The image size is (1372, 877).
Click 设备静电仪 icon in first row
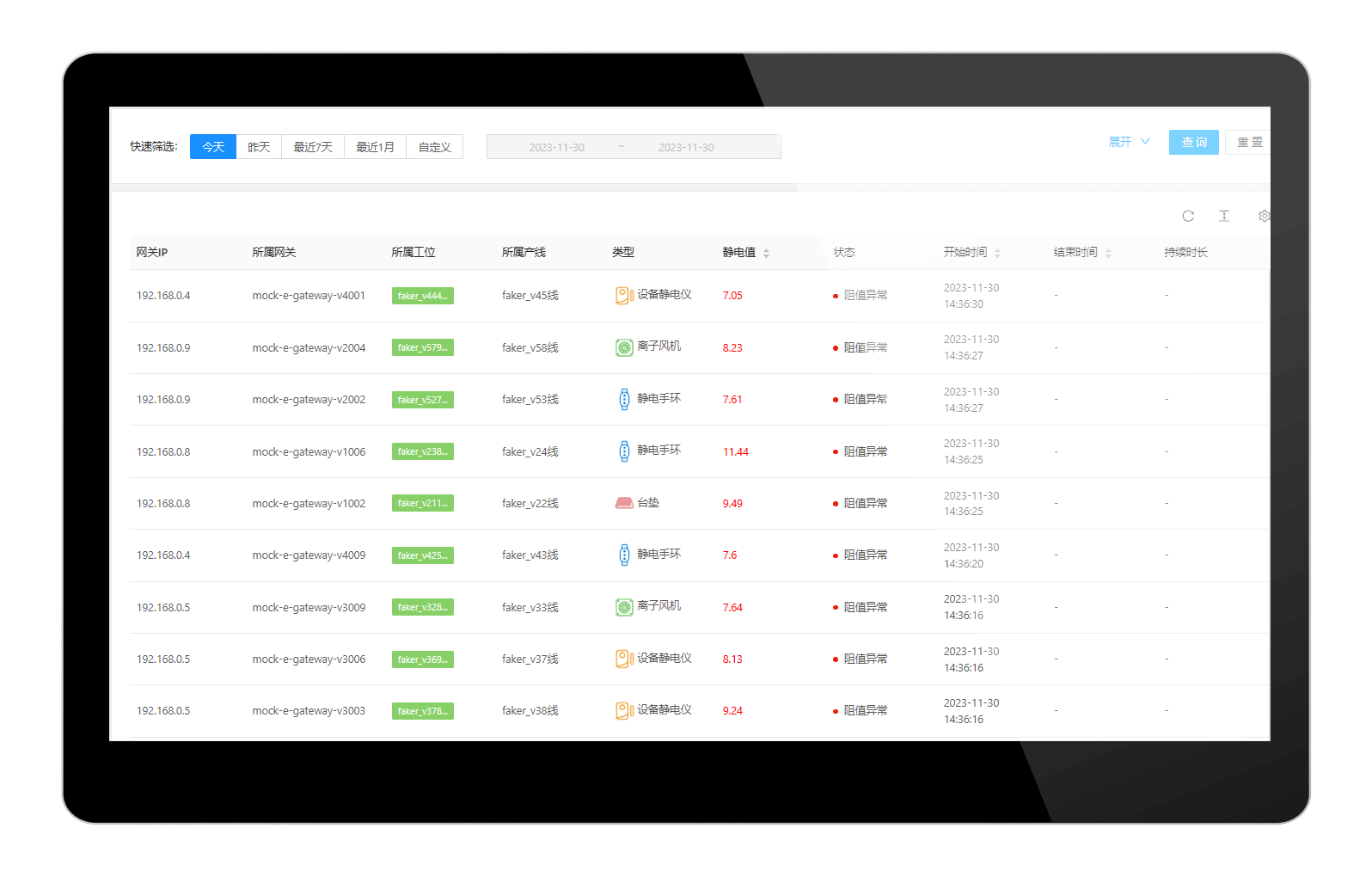pyautogui.click(x=624, y=295)
